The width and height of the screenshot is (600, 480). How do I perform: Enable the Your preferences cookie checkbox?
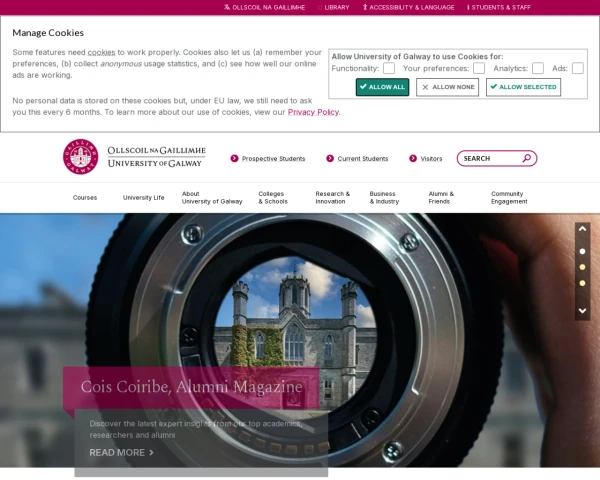tap(479, 68)
